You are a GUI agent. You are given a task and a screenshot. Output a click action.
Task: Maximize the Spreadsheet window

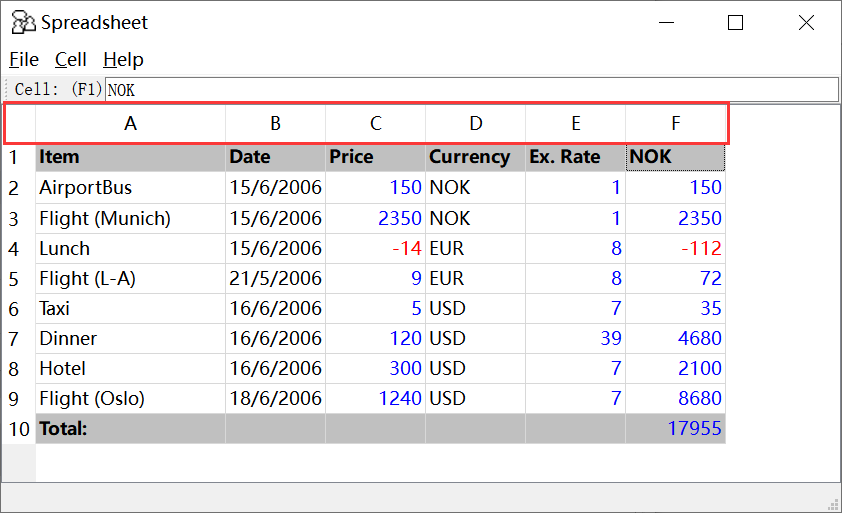tap(735, 23)
